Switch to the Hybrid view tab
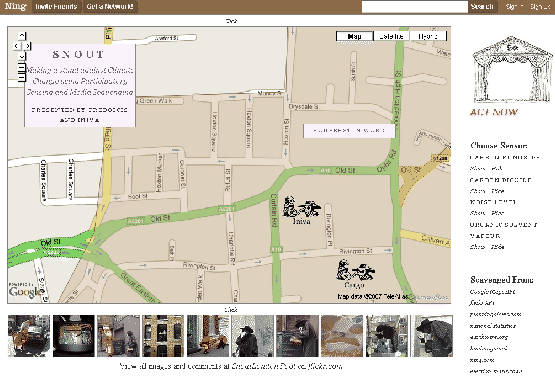 [x=428, y=36]
